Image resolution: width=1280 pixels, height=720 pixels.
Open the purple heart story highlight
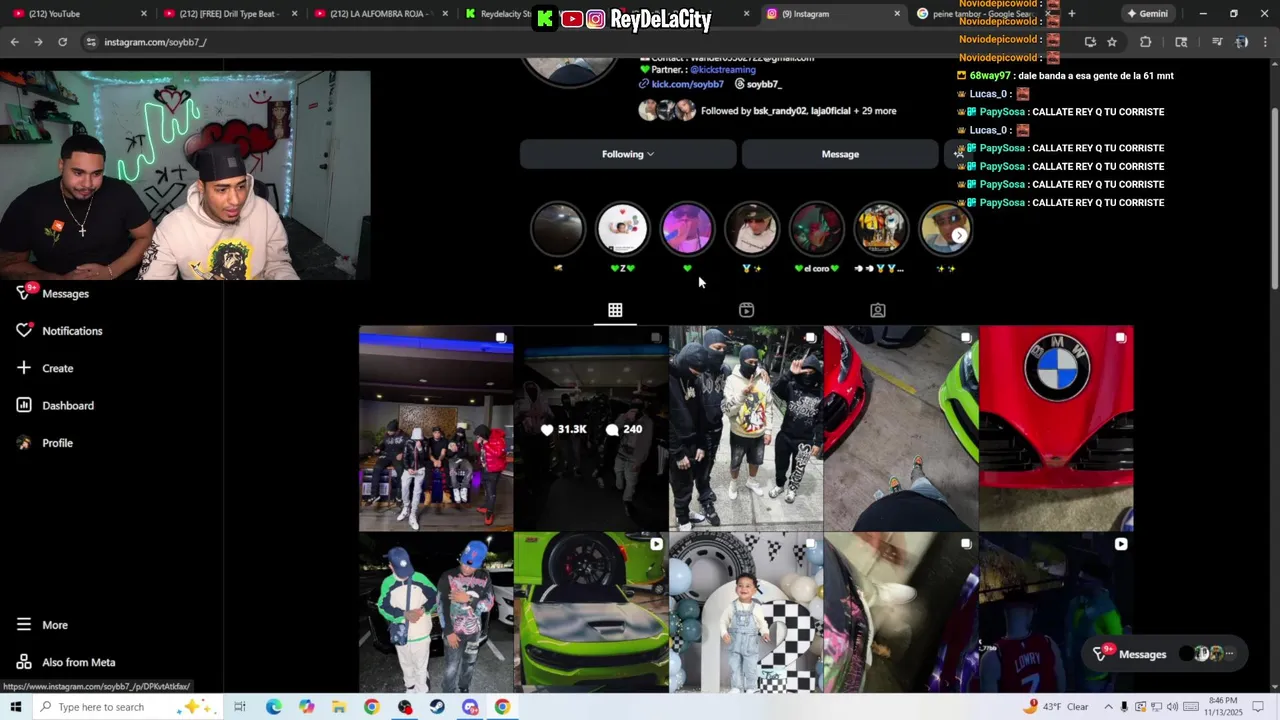687,229
